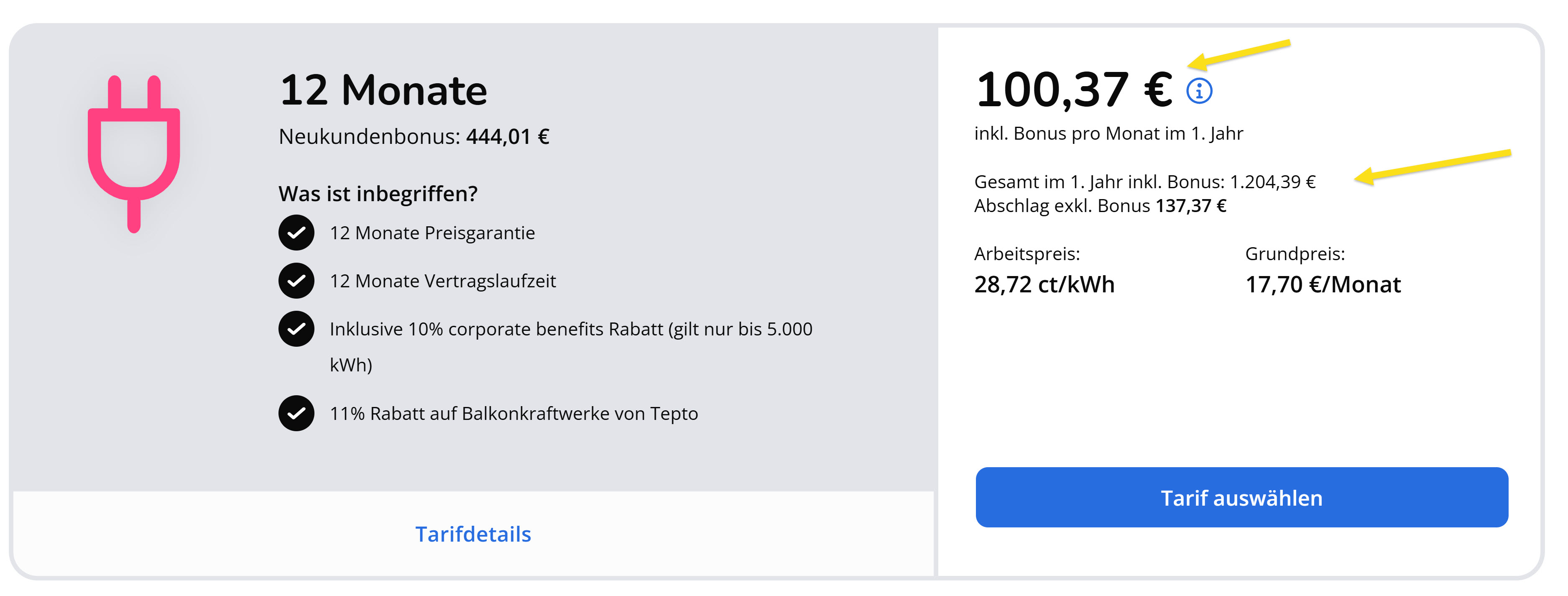Click the 12 Monate tariff heading

pyautogui.click(x=383, y=90)
